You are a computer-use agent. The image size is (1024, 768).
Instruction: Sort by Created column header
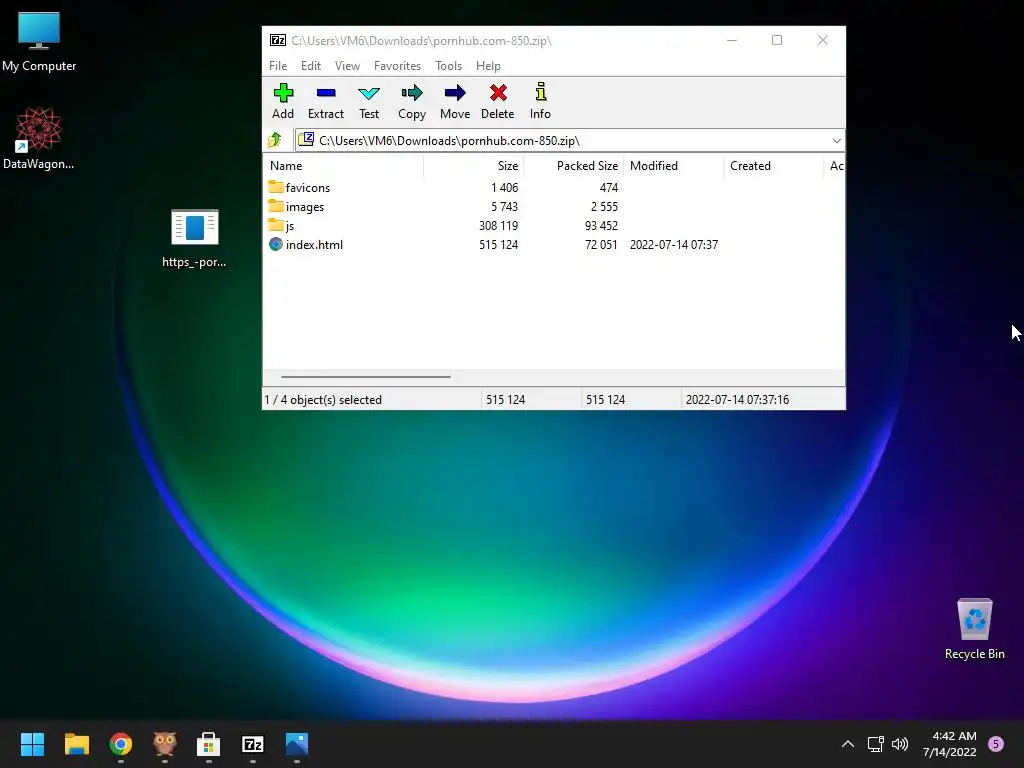tap(773, 166)
